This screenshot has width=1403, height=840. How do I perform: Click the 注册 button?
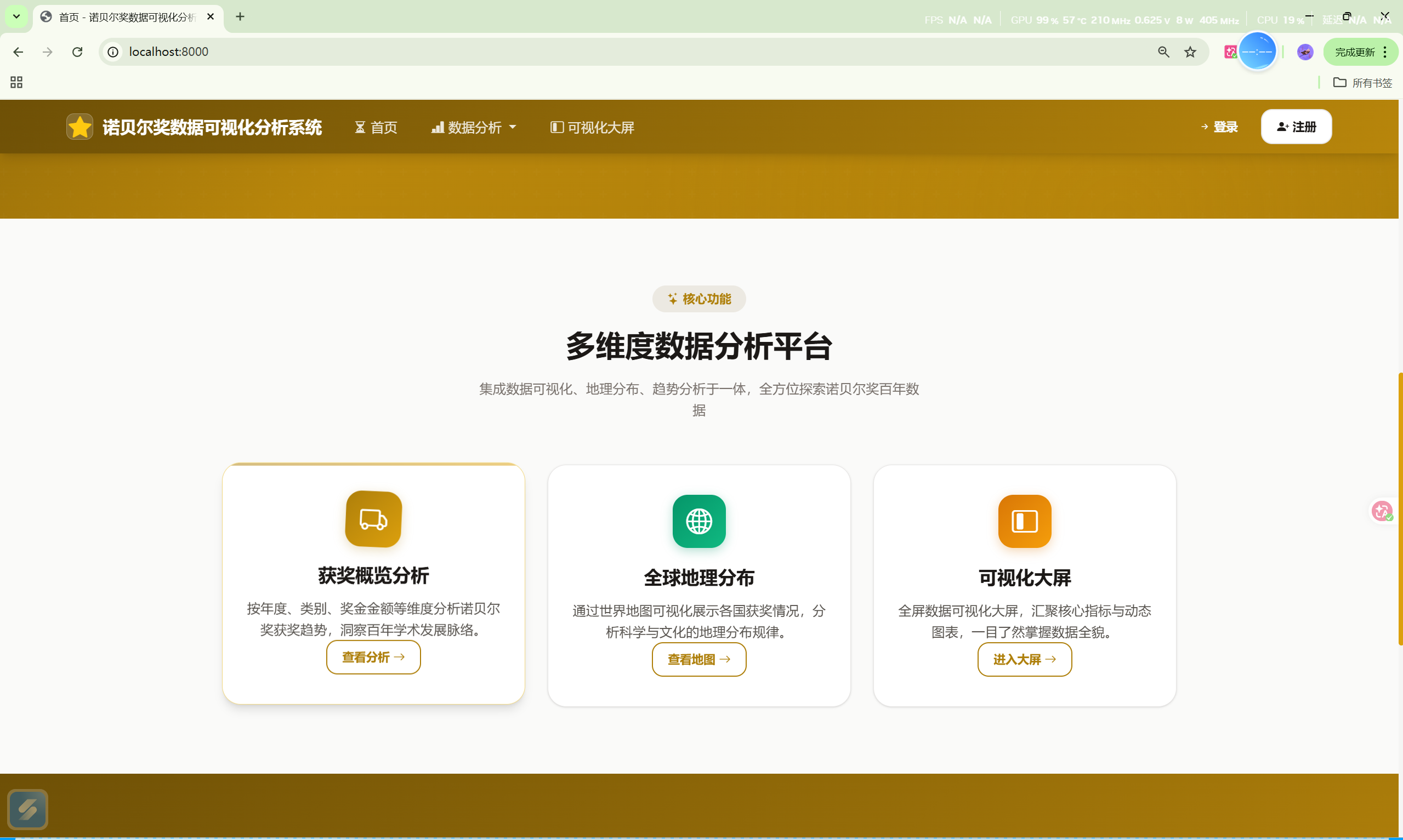click(x=1296, y=127)
